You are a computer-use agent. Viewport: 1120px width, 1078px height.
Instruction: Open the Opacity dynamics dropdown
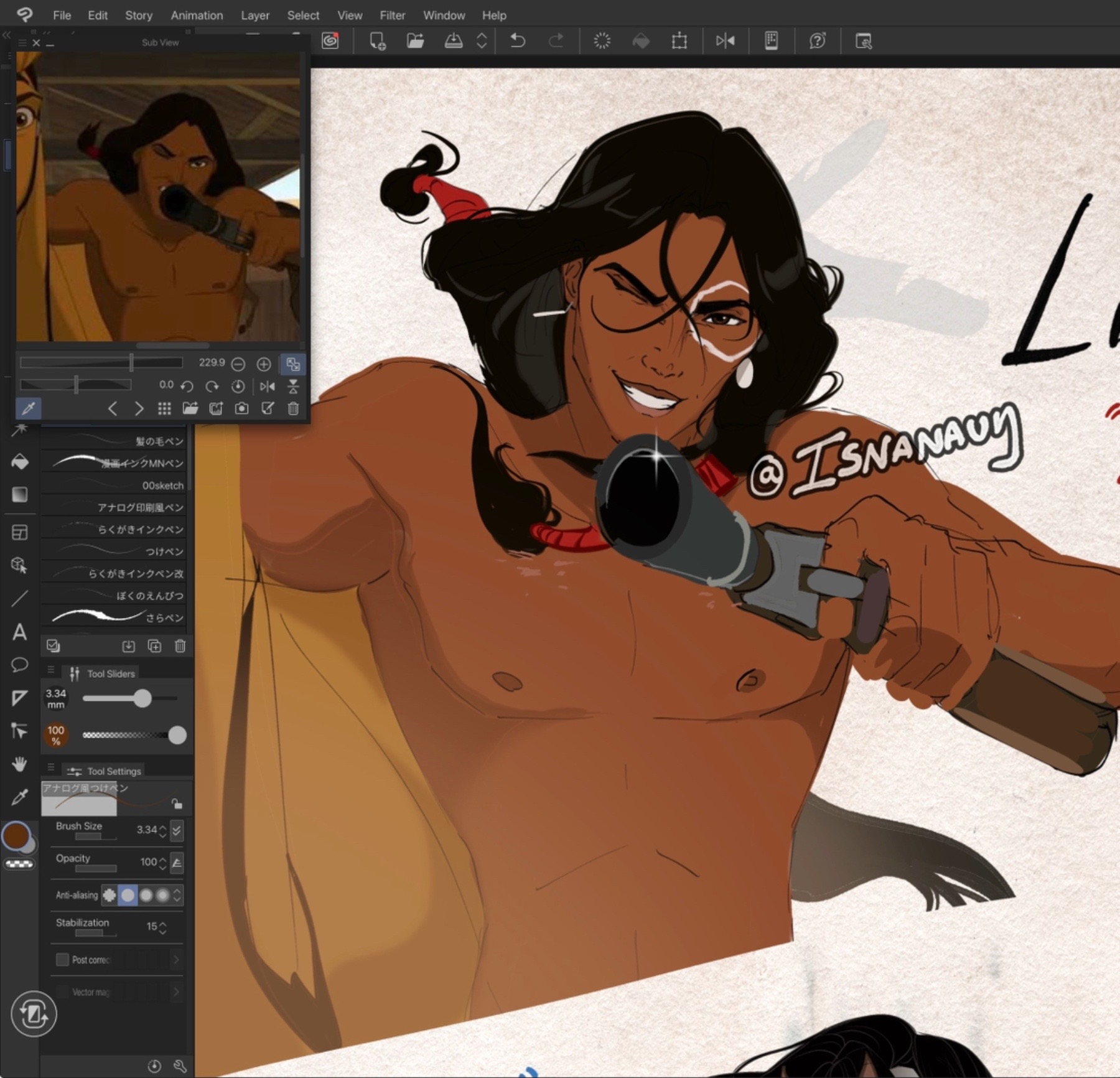tap(177, 863)
